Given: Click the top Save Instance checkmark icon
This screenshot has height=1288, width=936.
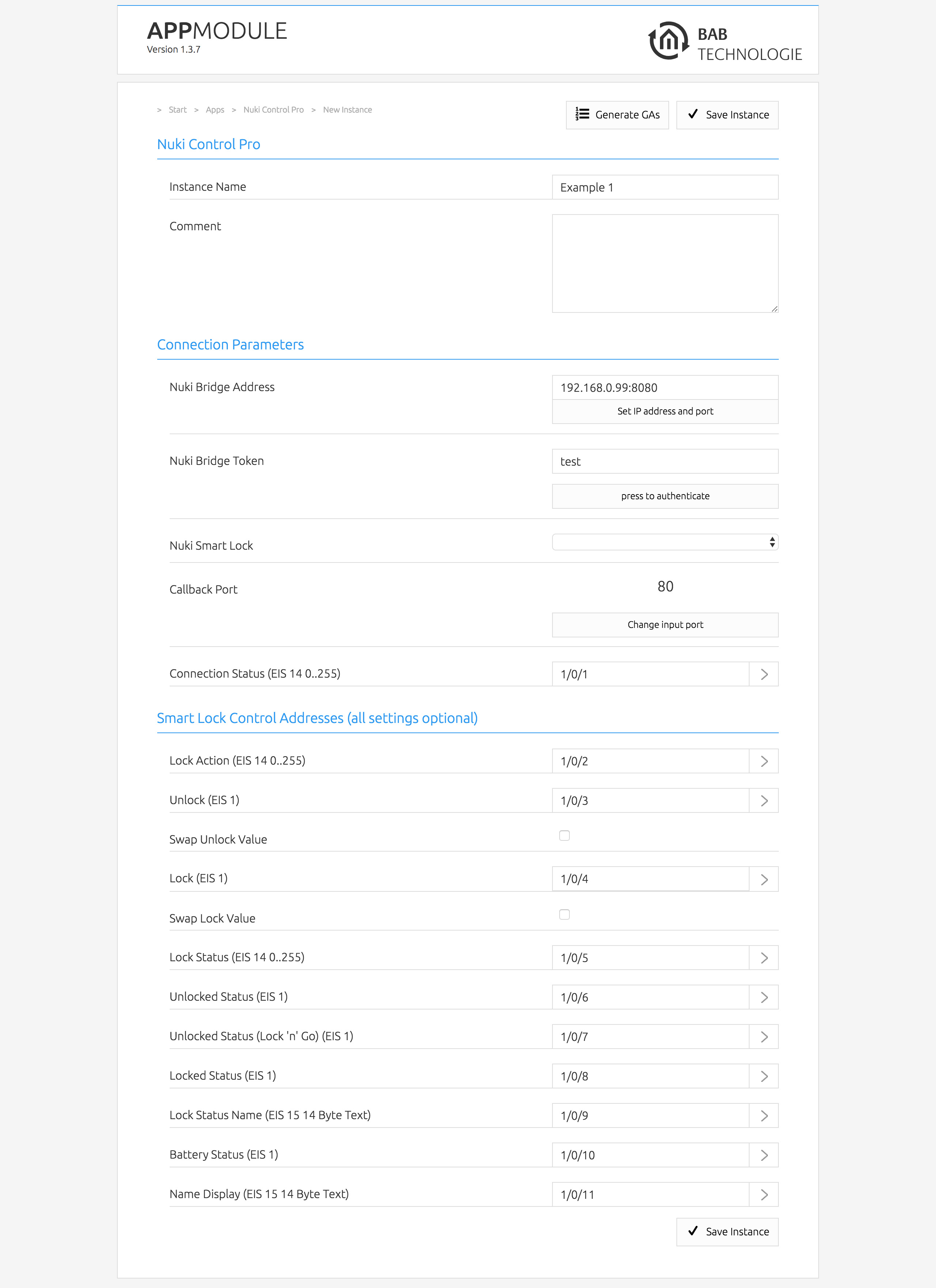Looking at the screenshot, I should (x=692, y=114).
